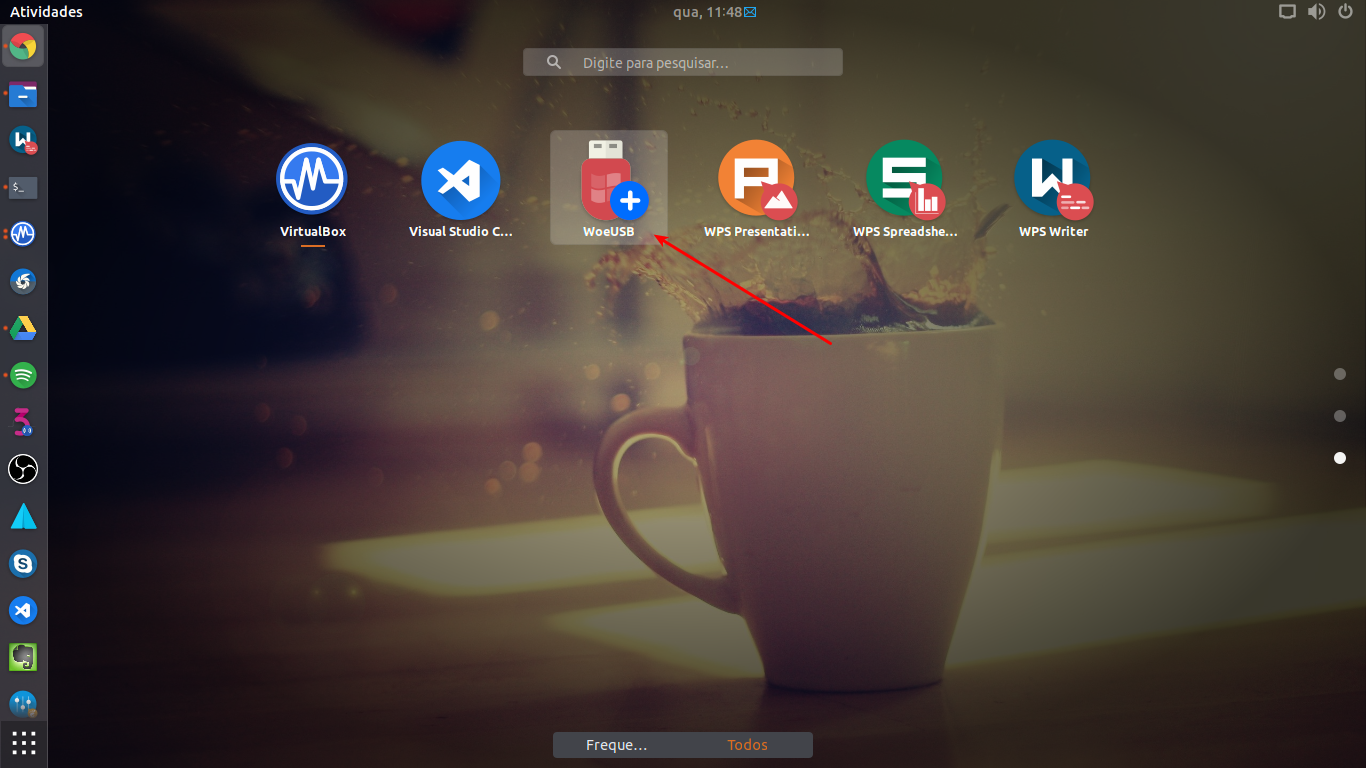The image size is (1366, 768).
Task: Click the 'Digite para pesquisar' search field
Action: 683,62
